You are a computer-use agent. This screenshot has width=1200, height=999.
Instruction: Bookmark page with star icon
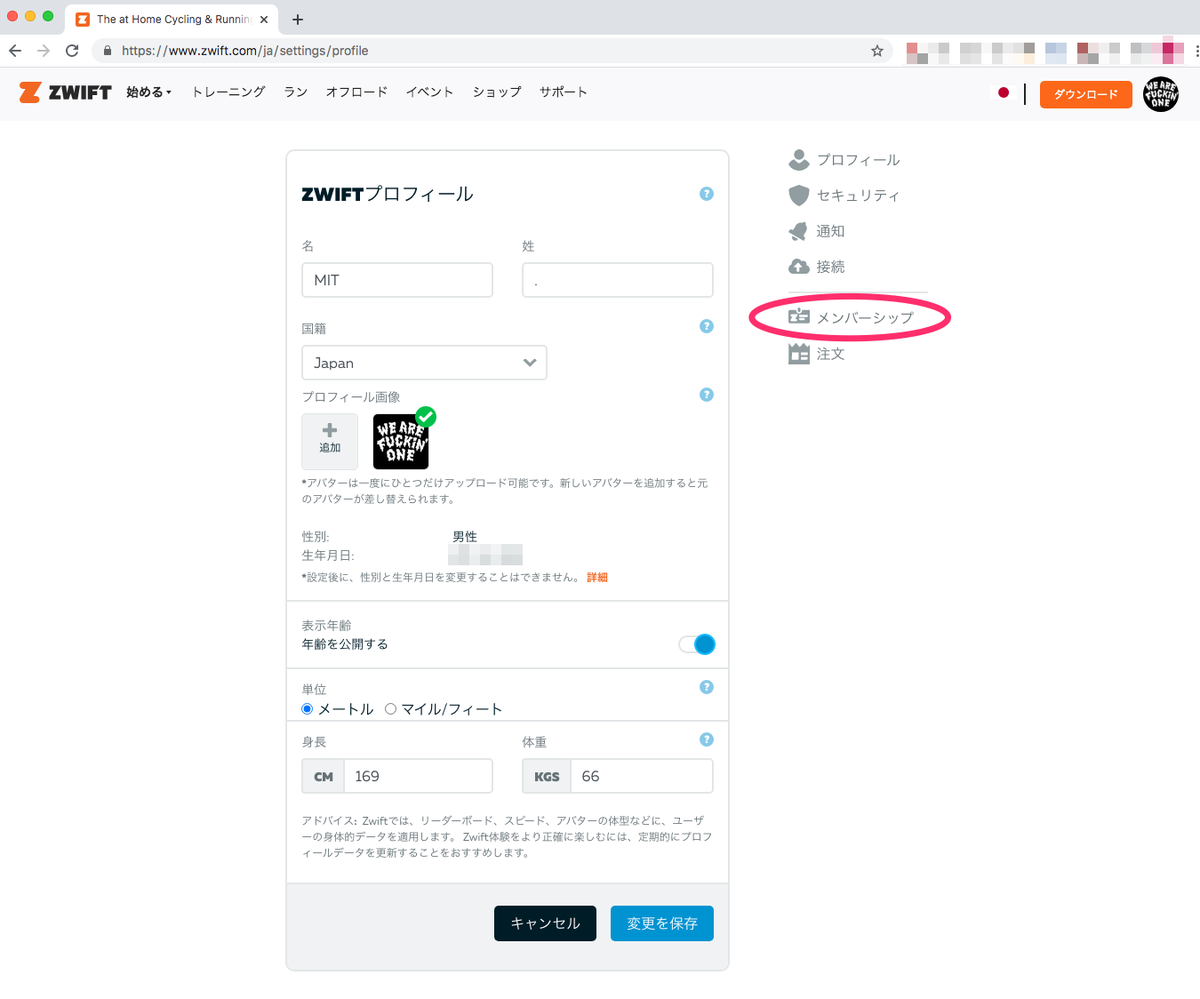[877, 50]
